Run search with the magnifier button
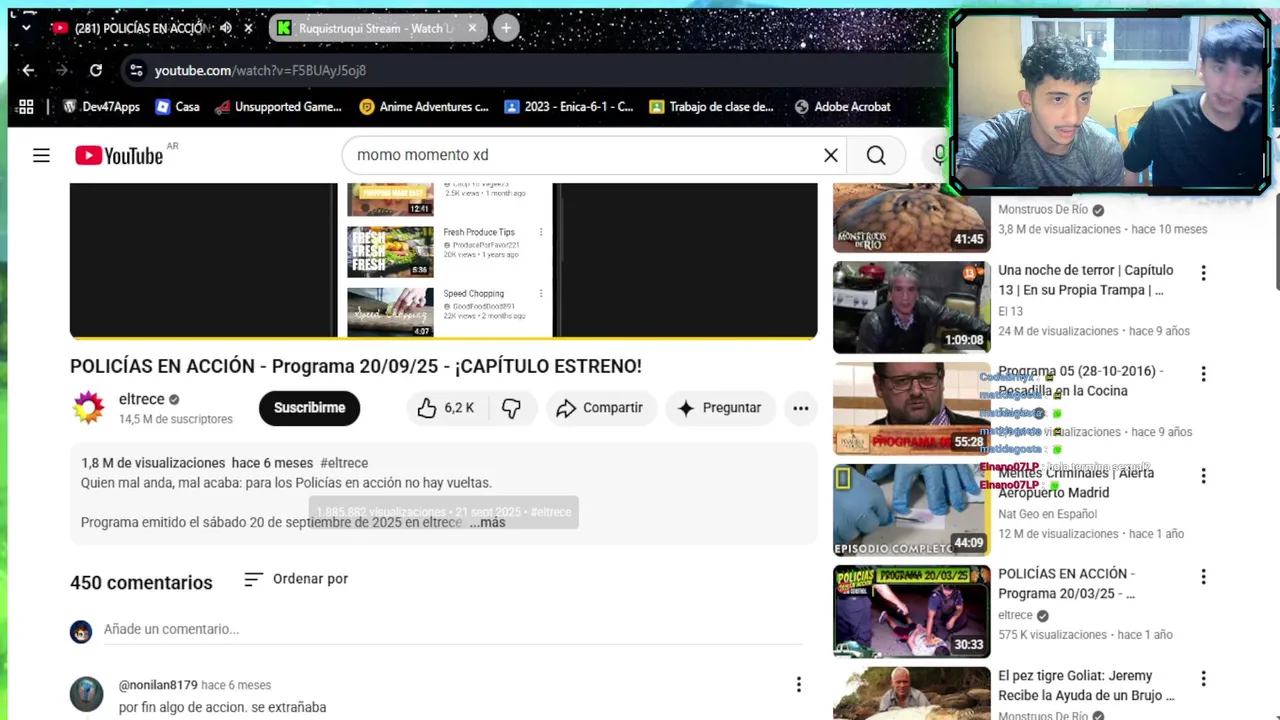Viewport: 1280px width, 720px height. [x=876, y=155]
